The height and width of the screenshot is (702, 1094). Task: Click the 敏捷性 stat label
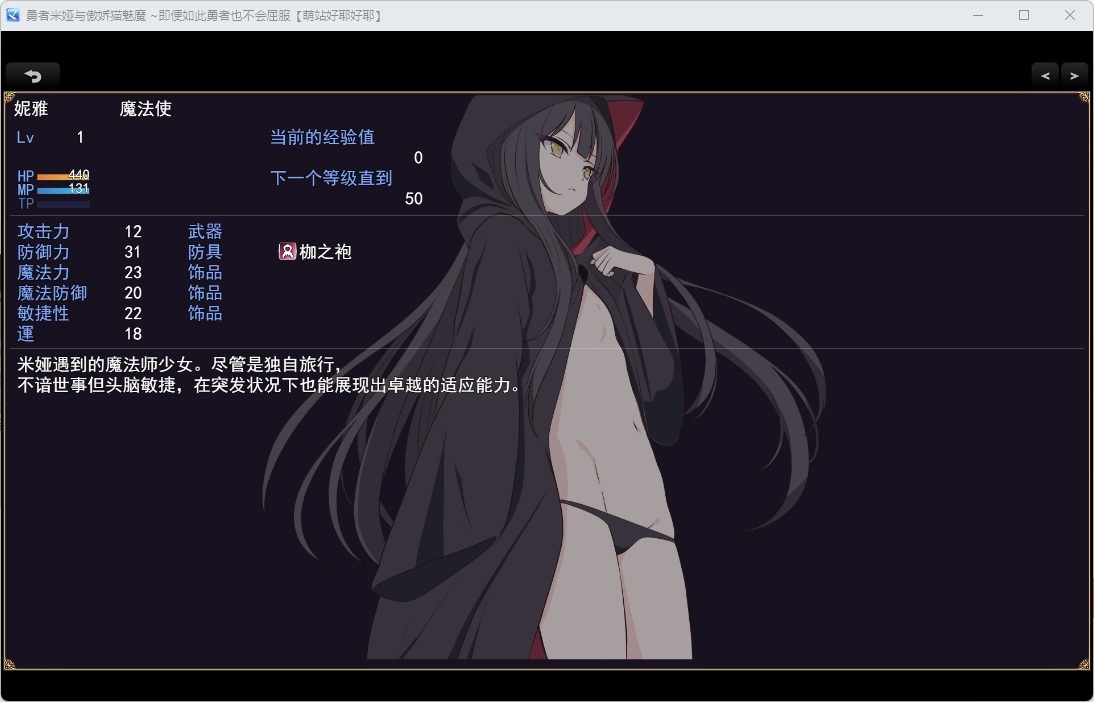43,313
